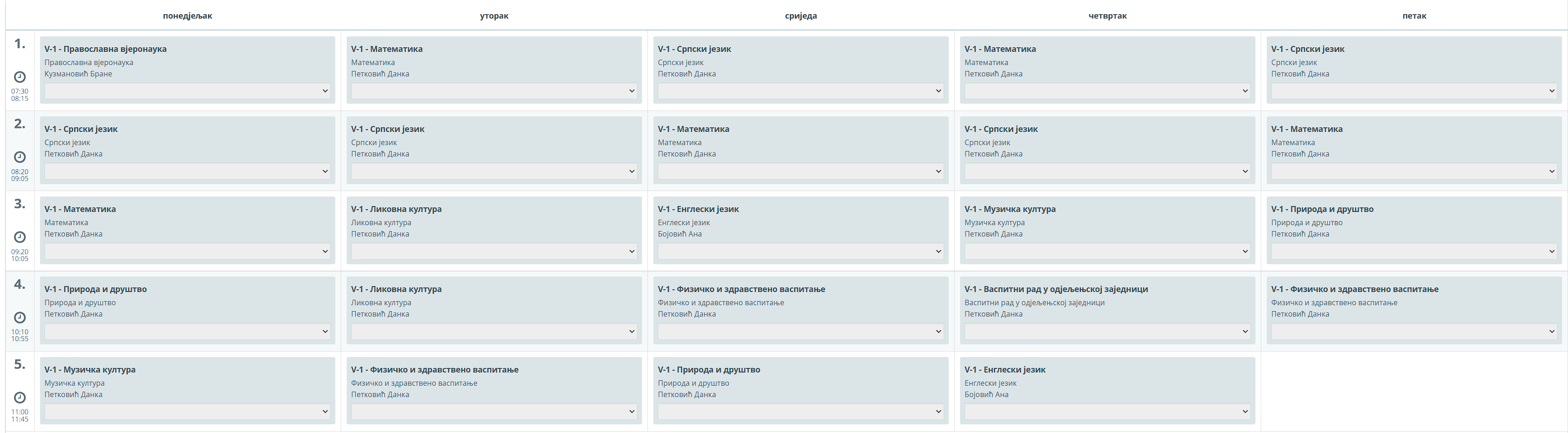Click Friday period 4 Физичко и здравствено васпитање card
Image resolution: width=1568 pixels, height=433 pixels.
pos(1414,302)
